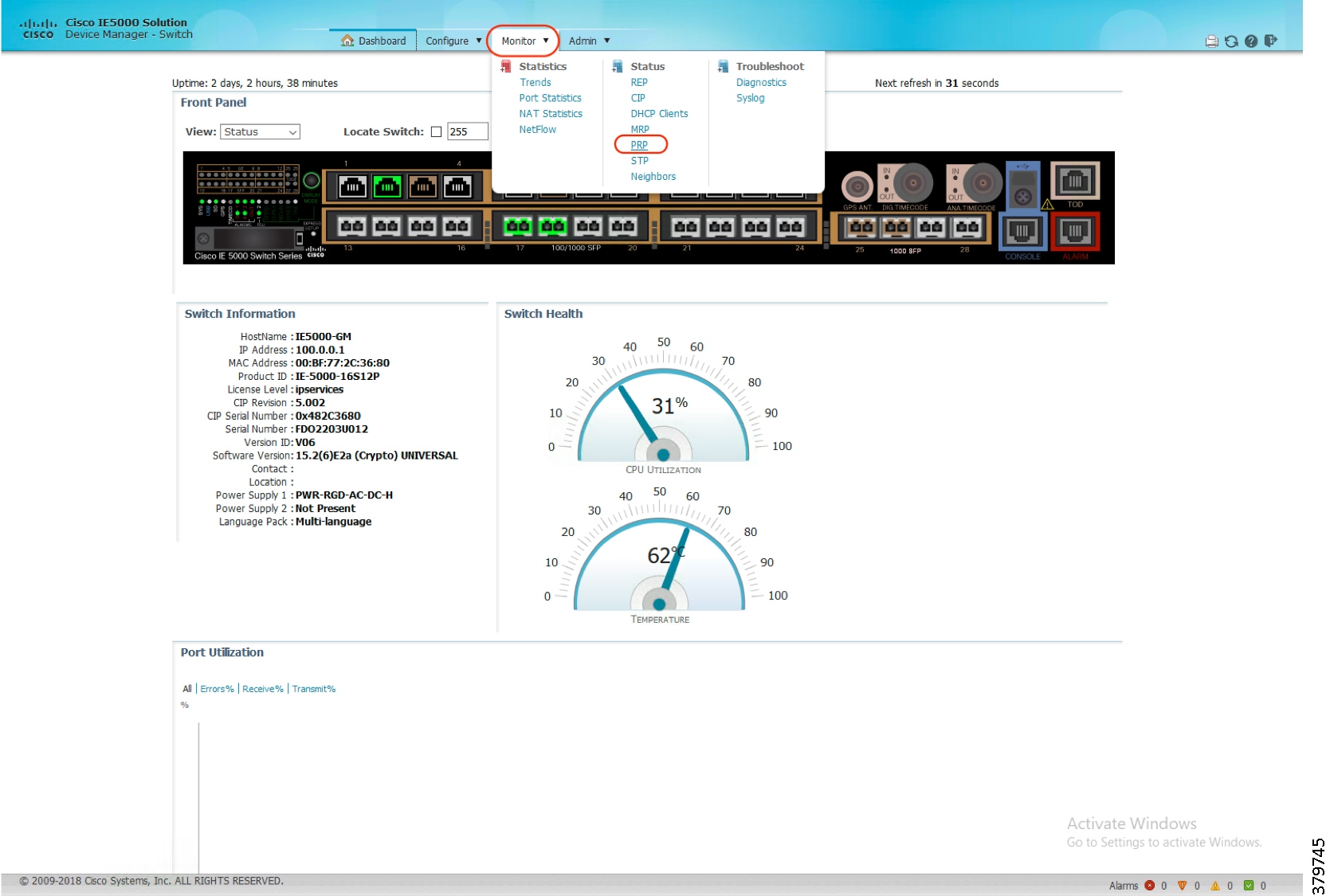The width and height of the screenshot is (1326, 896).
Task: Click the green Ethernet port 2
Action: 387,187
